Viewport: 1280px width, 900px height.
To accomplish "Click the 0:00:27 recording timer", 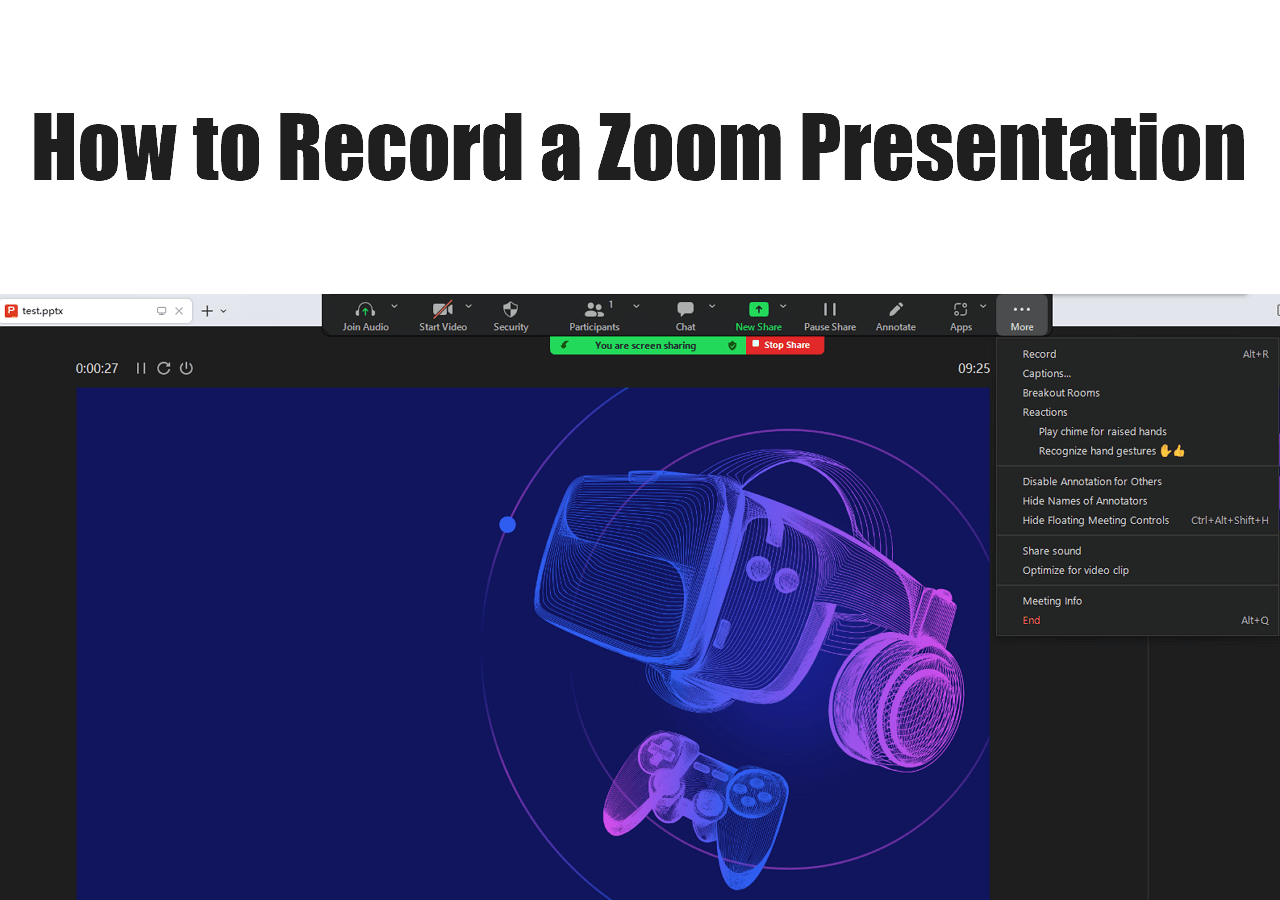I will 96,368.
